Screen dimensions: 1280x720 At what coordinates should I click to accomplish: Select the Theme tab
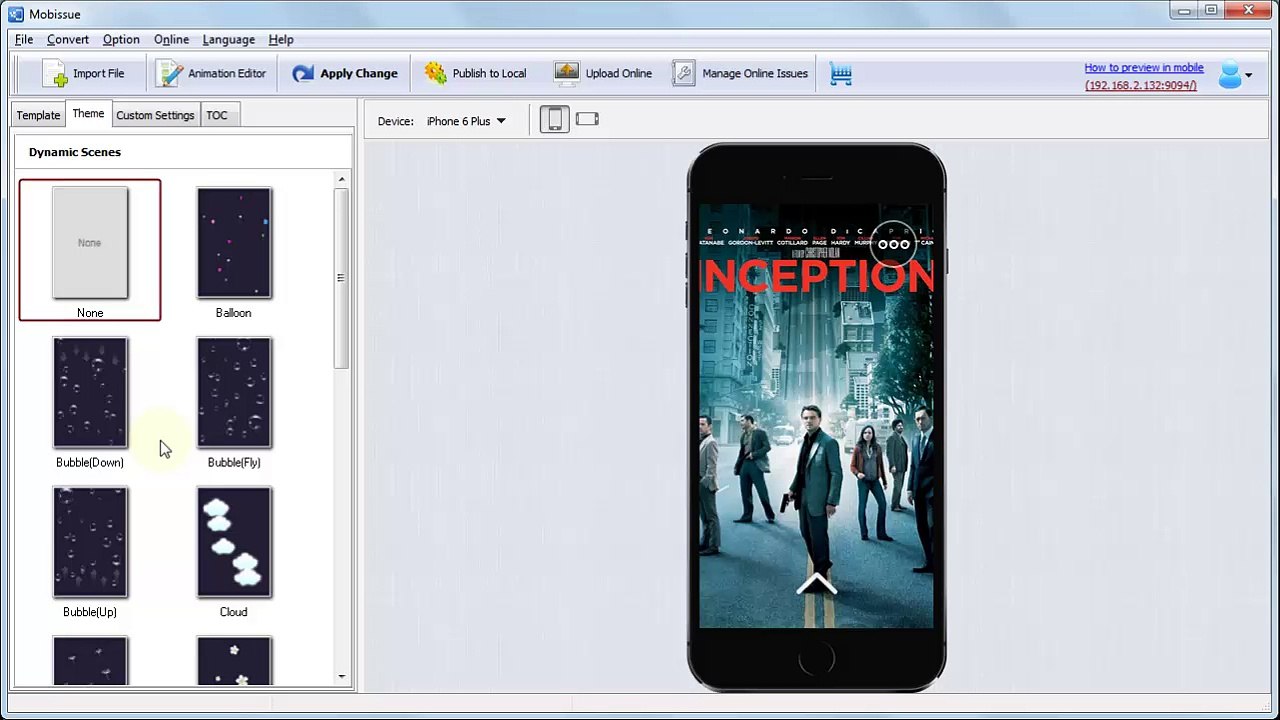coord(88,114)
